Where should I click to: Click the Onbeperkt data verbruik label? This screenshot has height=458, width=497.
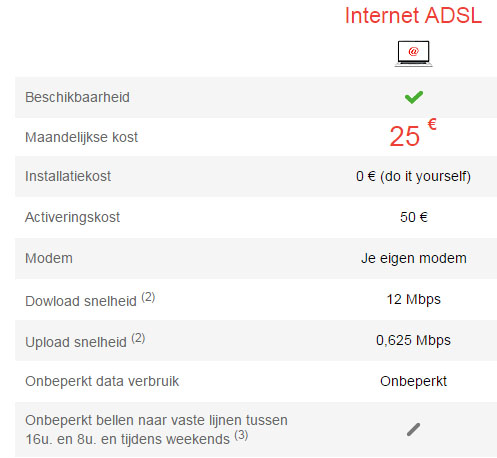click(102, 381)
